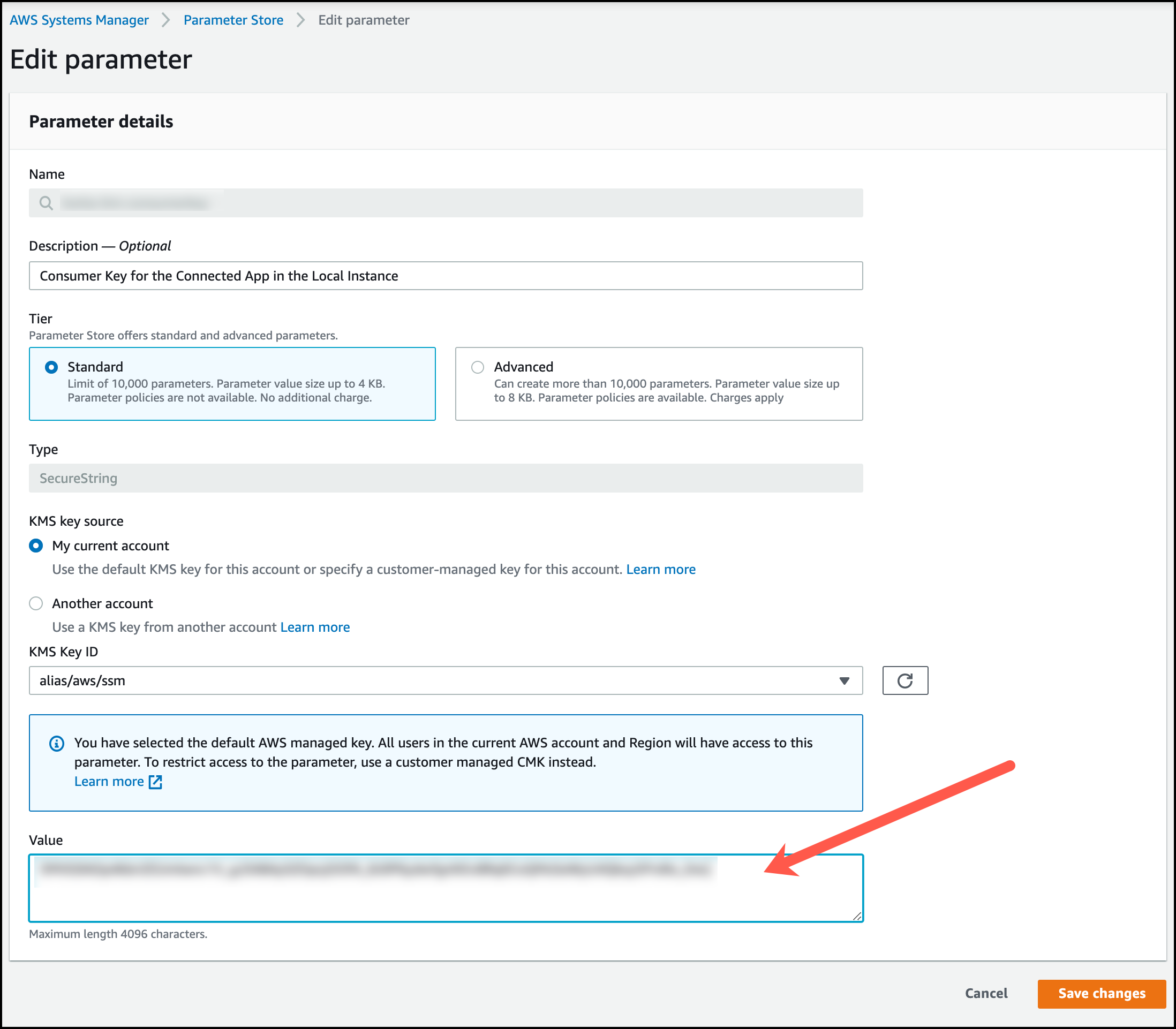Screen dimensions: 1176x1029
Task: Focus the Value text area
Action: coord(402,887)
